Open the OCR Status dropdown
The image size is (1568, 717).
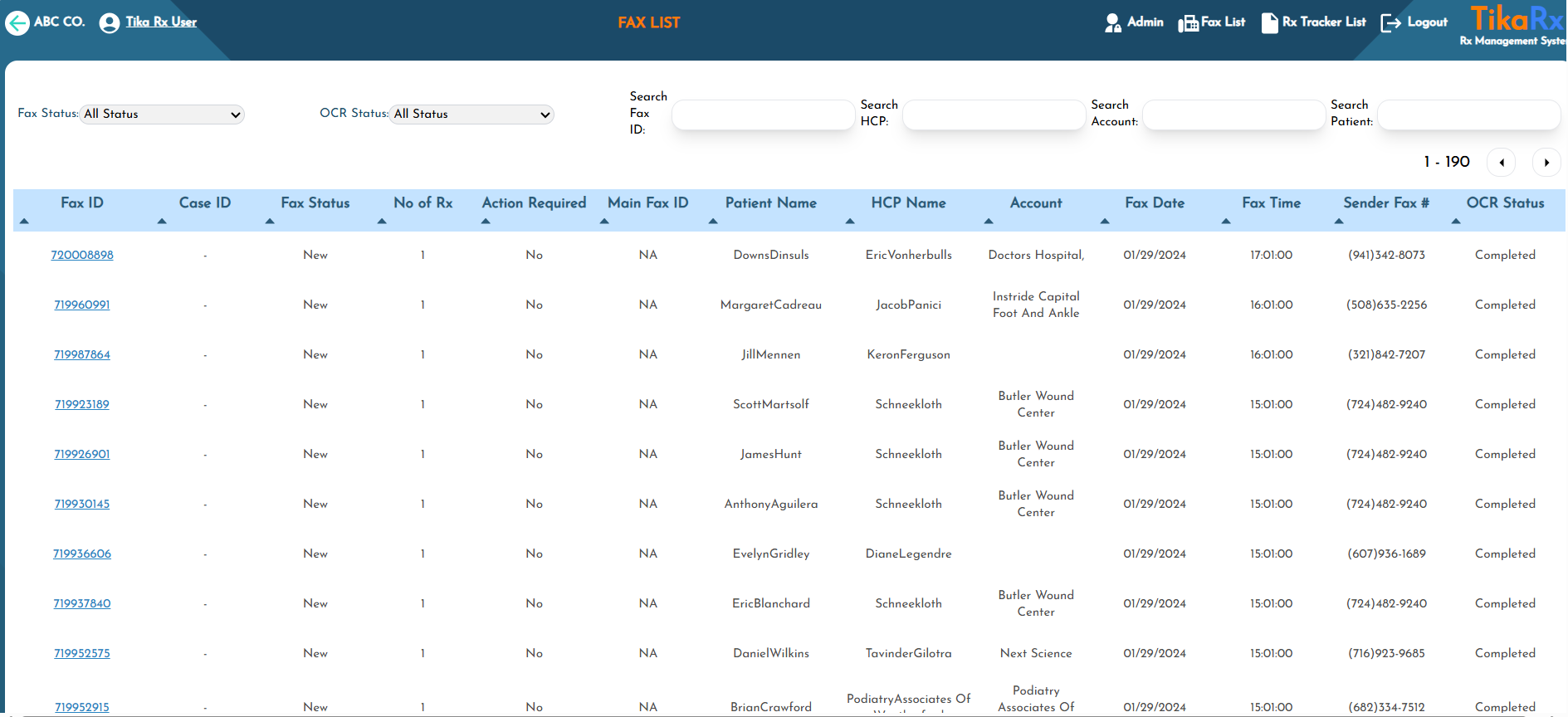coord(471,114)
